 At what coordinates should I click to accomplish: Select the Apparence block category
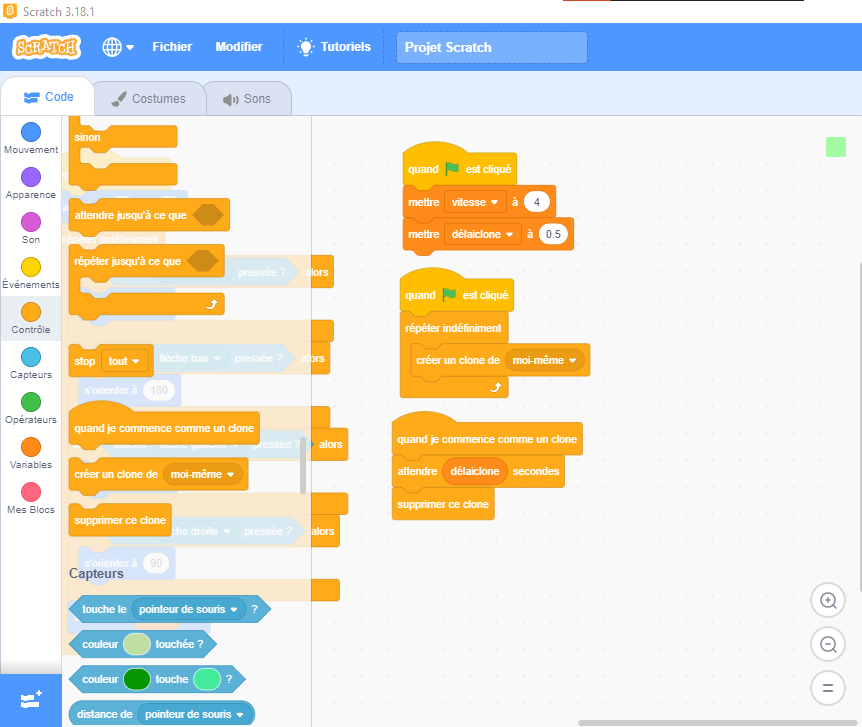[x=31, y=183]
